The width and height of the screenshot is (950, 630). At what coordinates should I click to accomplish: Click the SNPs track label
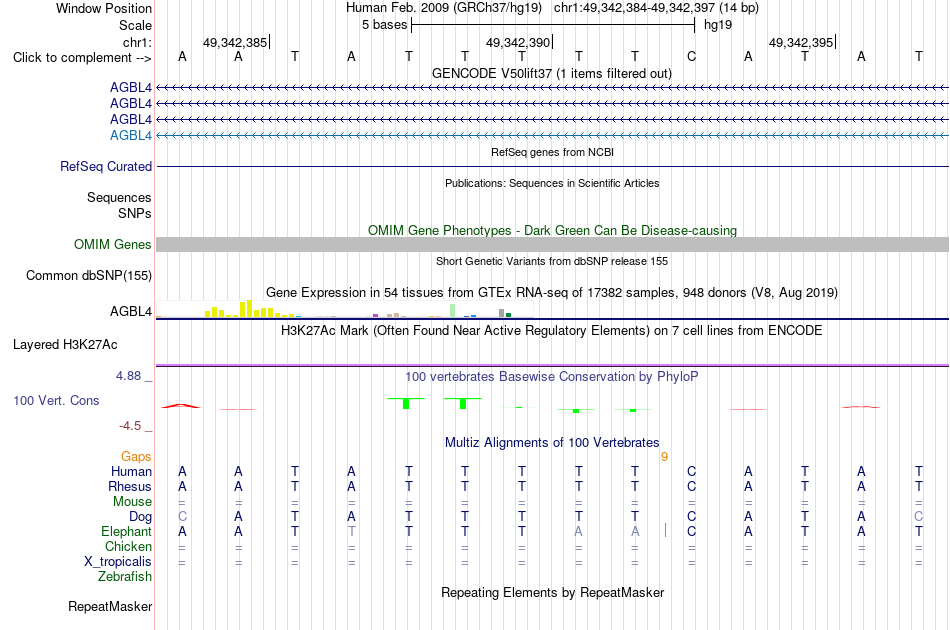click(135, 213)
